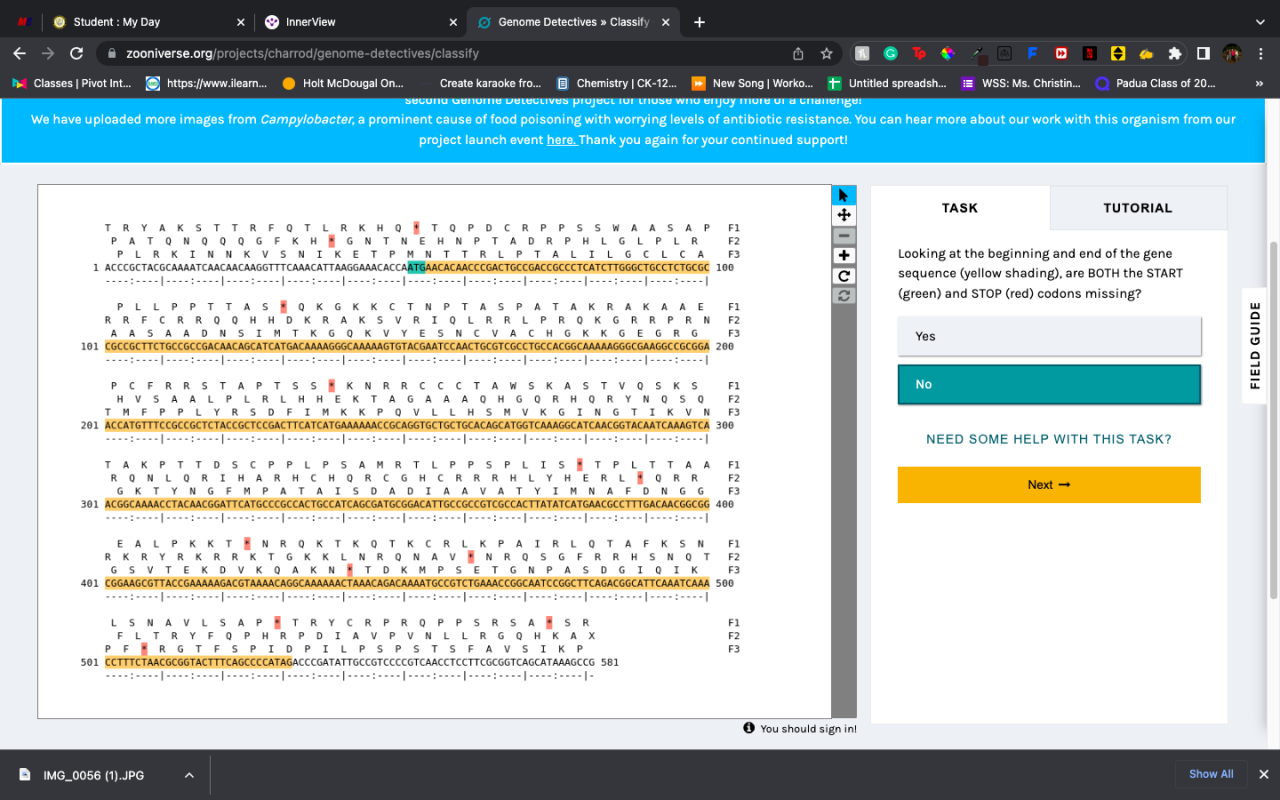Zoom out using the minus button
Image resolution: width=1280 pixels, height=800 pixels.
pyautogui.click(x=844, y=236)
